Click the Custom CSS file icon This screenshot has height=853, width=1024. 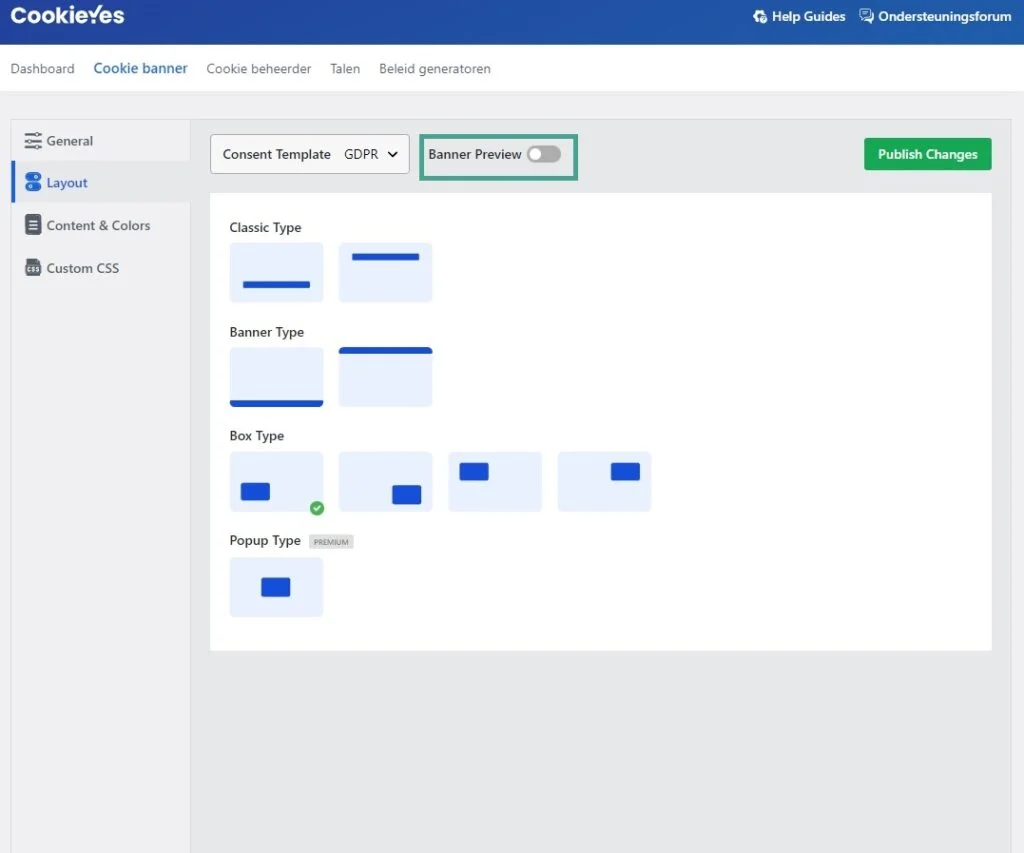pyautogui.click(x=33, y=268)
